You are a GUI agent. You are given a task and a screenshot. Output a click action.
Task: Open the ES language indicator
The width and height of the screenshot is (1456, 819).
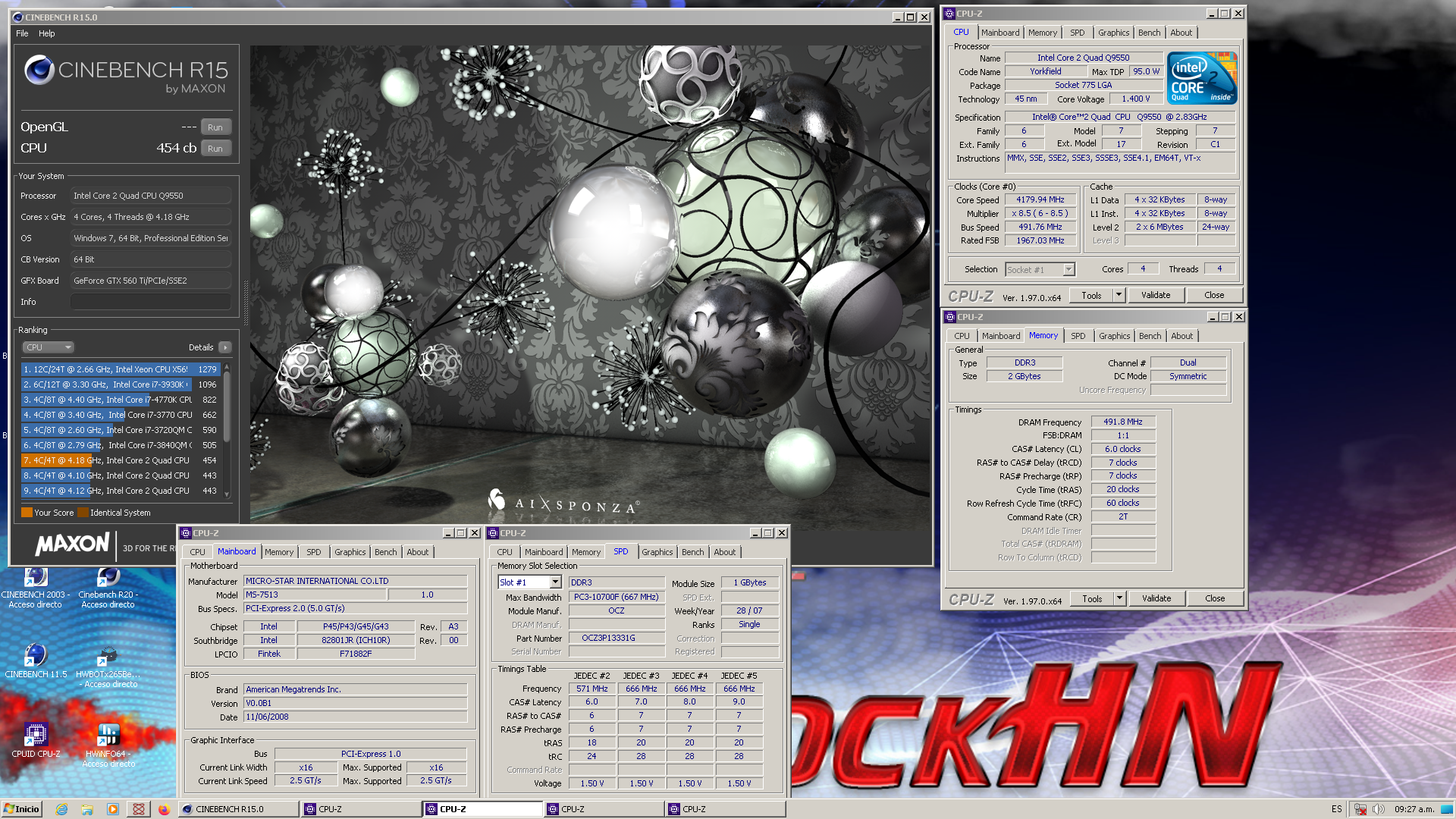pos(1337,809)
